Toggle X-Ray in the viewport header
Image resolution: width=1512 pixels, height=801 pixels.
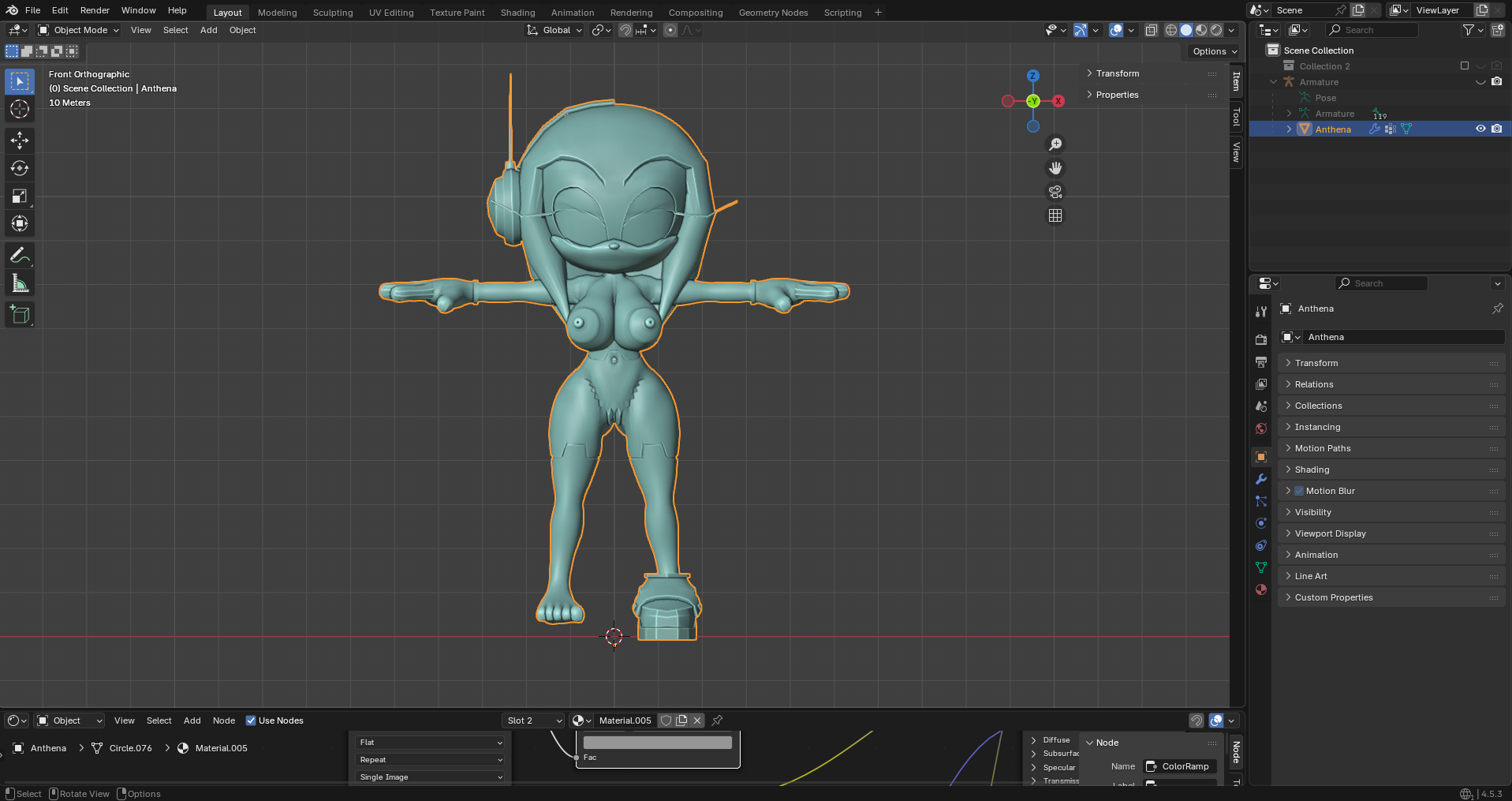point(1151,30)
